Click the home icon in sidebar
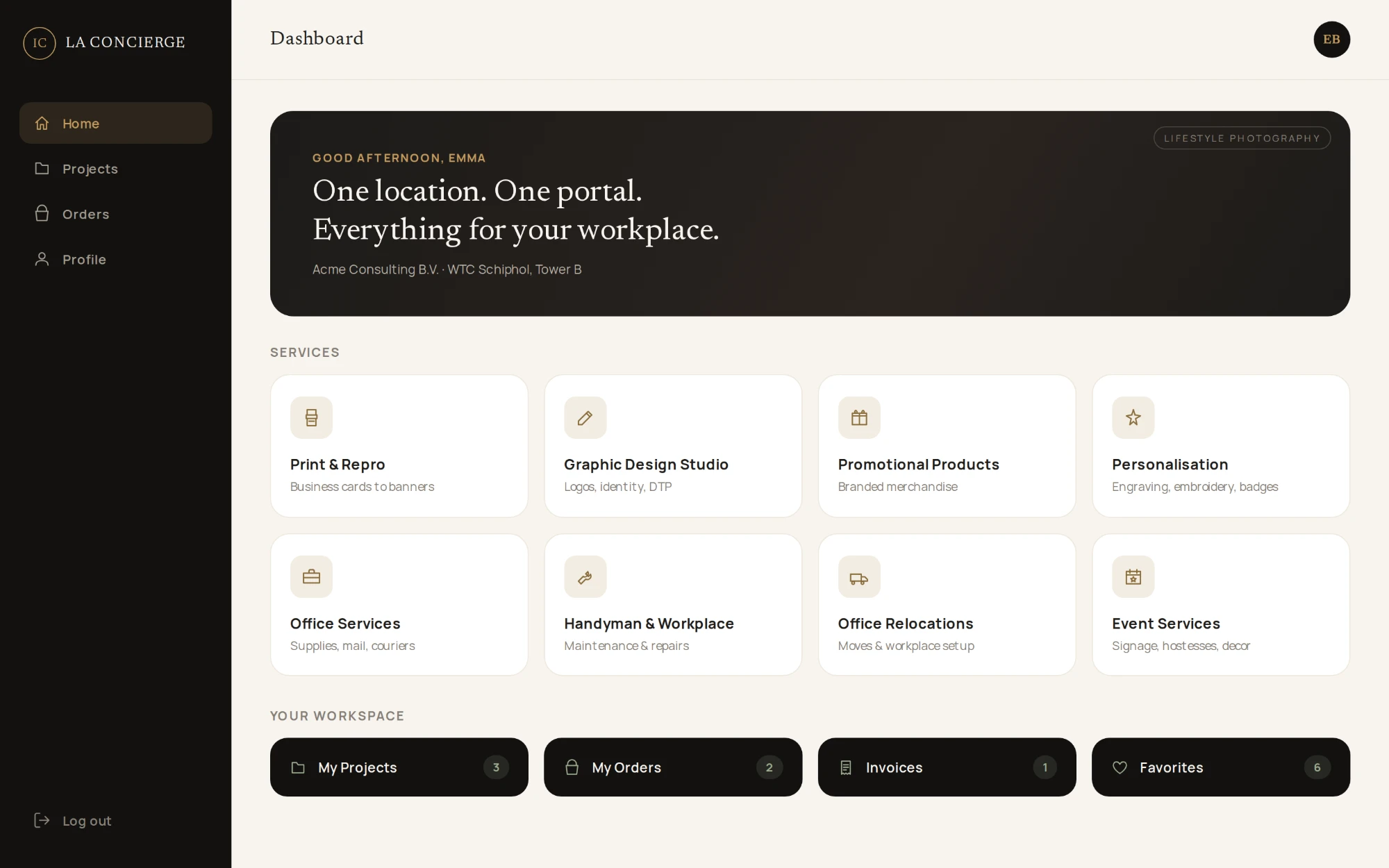The image size is (1389, 868). pos(42,123)
